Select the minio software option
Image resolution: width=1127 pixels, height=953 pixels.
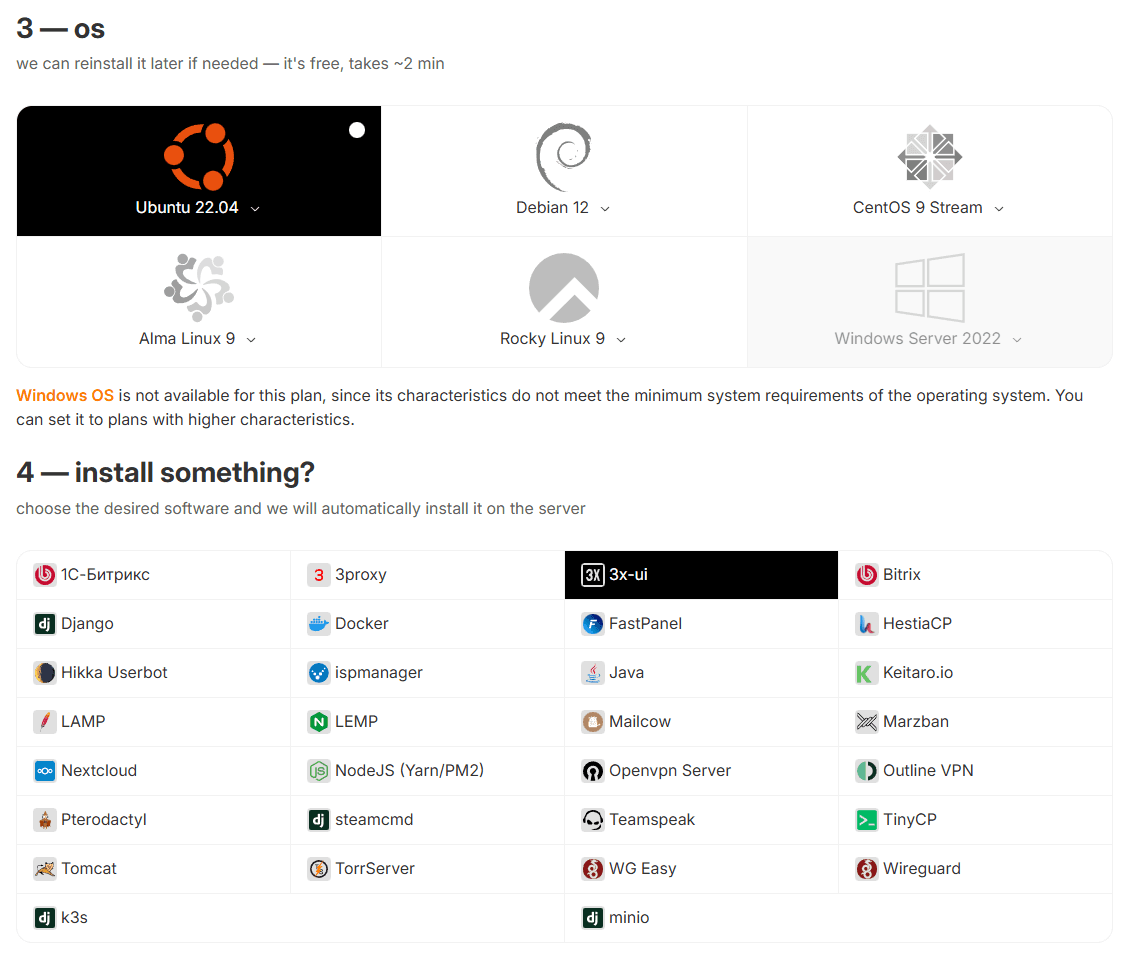coord(629,918)
